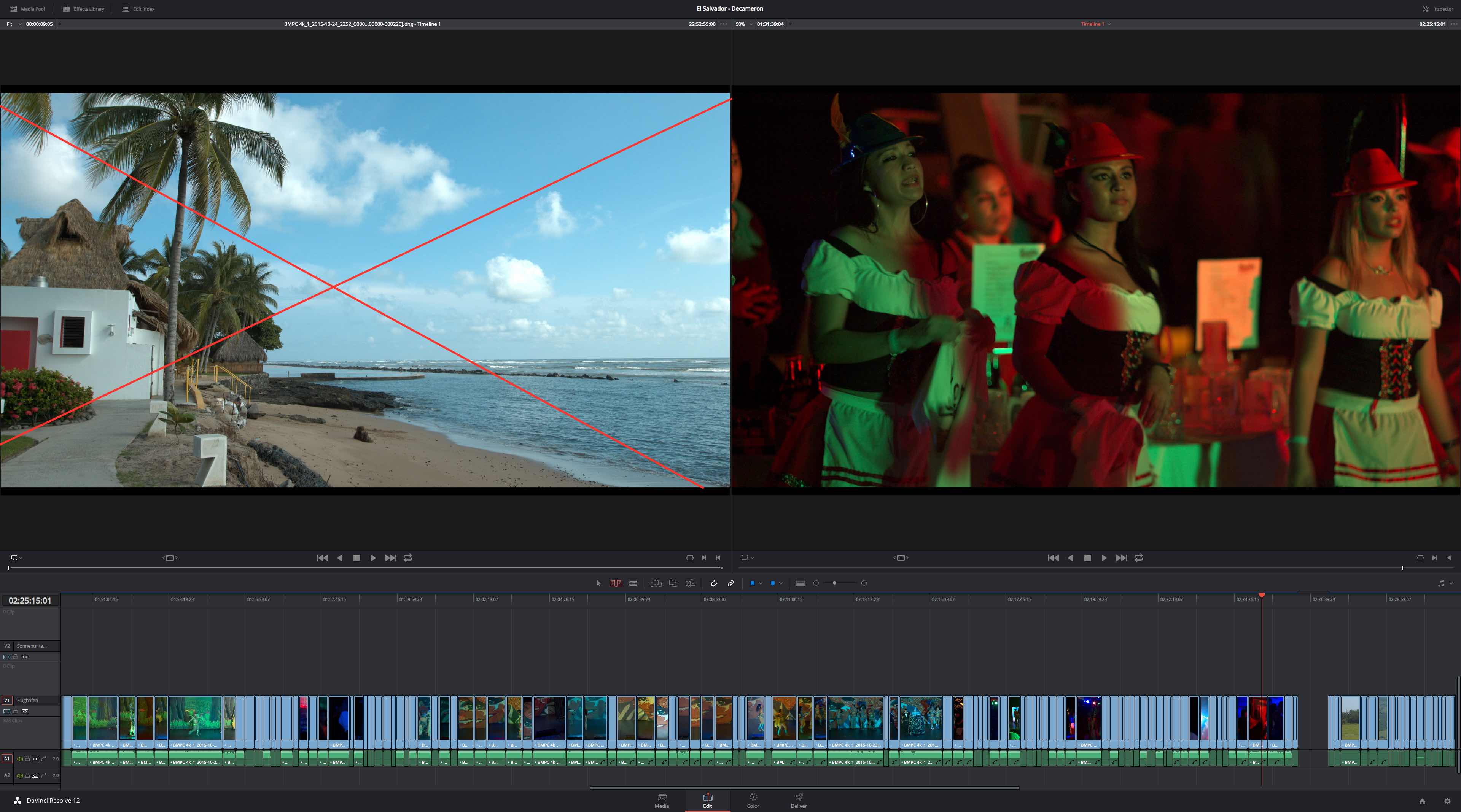Go to next edit in timeline viewer
Viewport: 1461px width, 812px height.
coord(1122,558)
